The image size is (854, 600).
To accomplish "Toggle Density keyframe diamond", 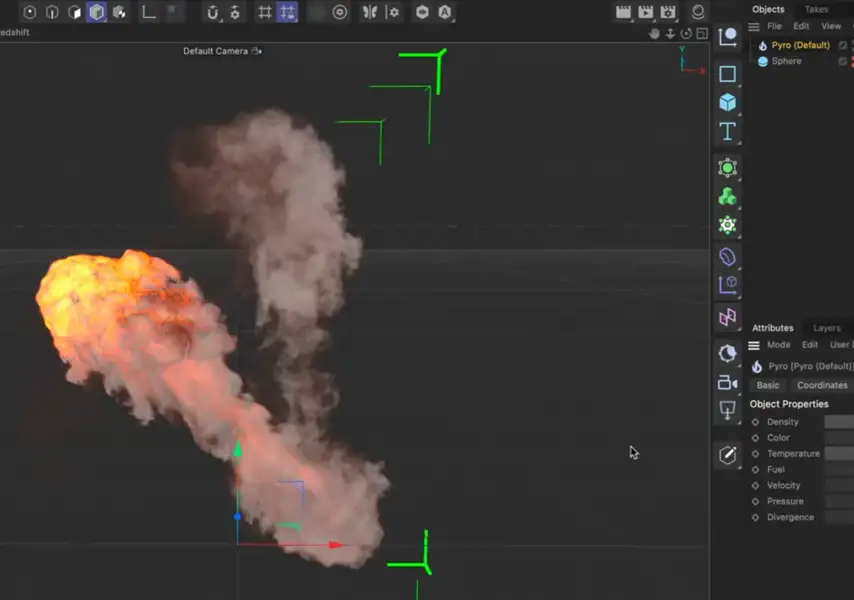I will pos(756,422).
